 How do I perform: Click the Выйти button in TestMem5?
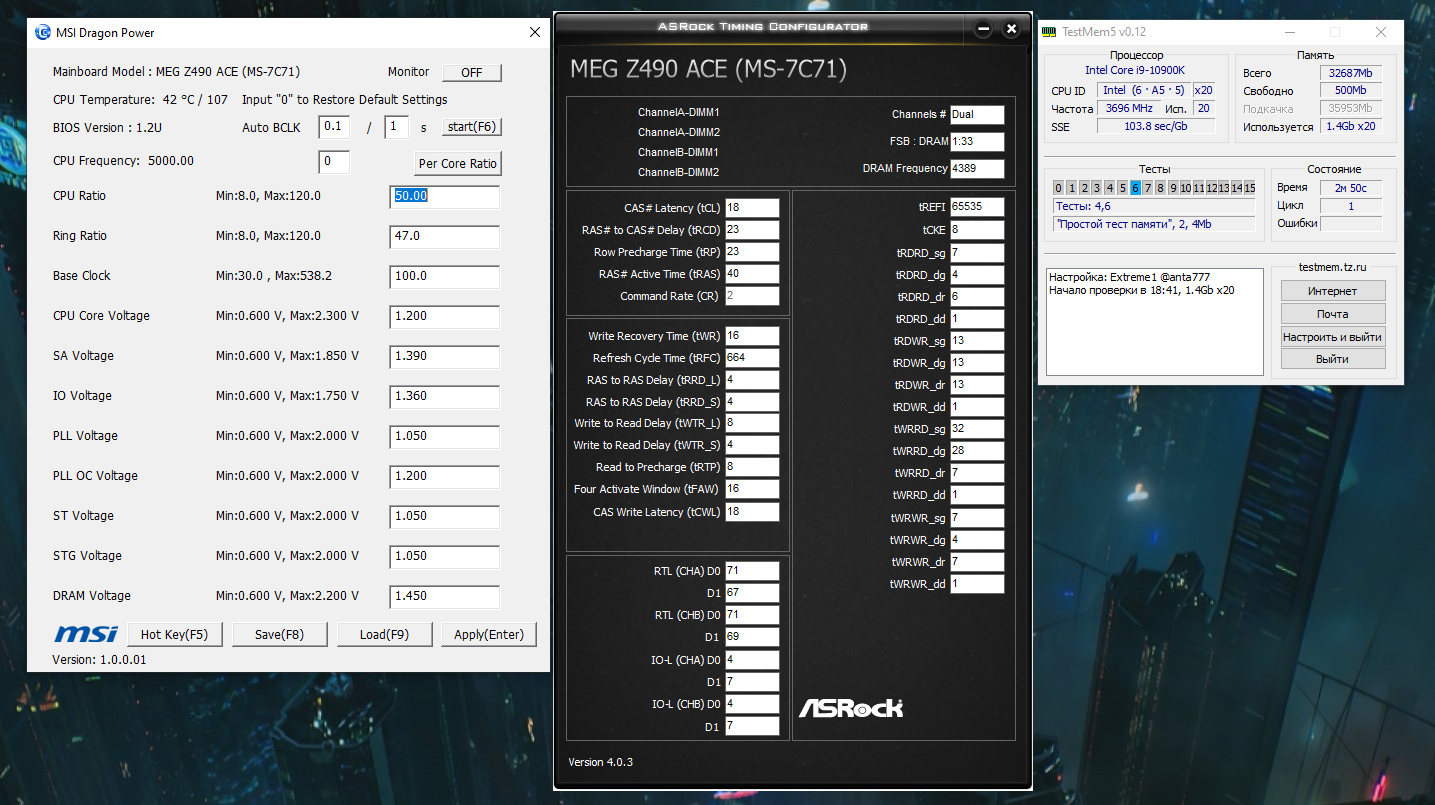[x=1333, y=359]
